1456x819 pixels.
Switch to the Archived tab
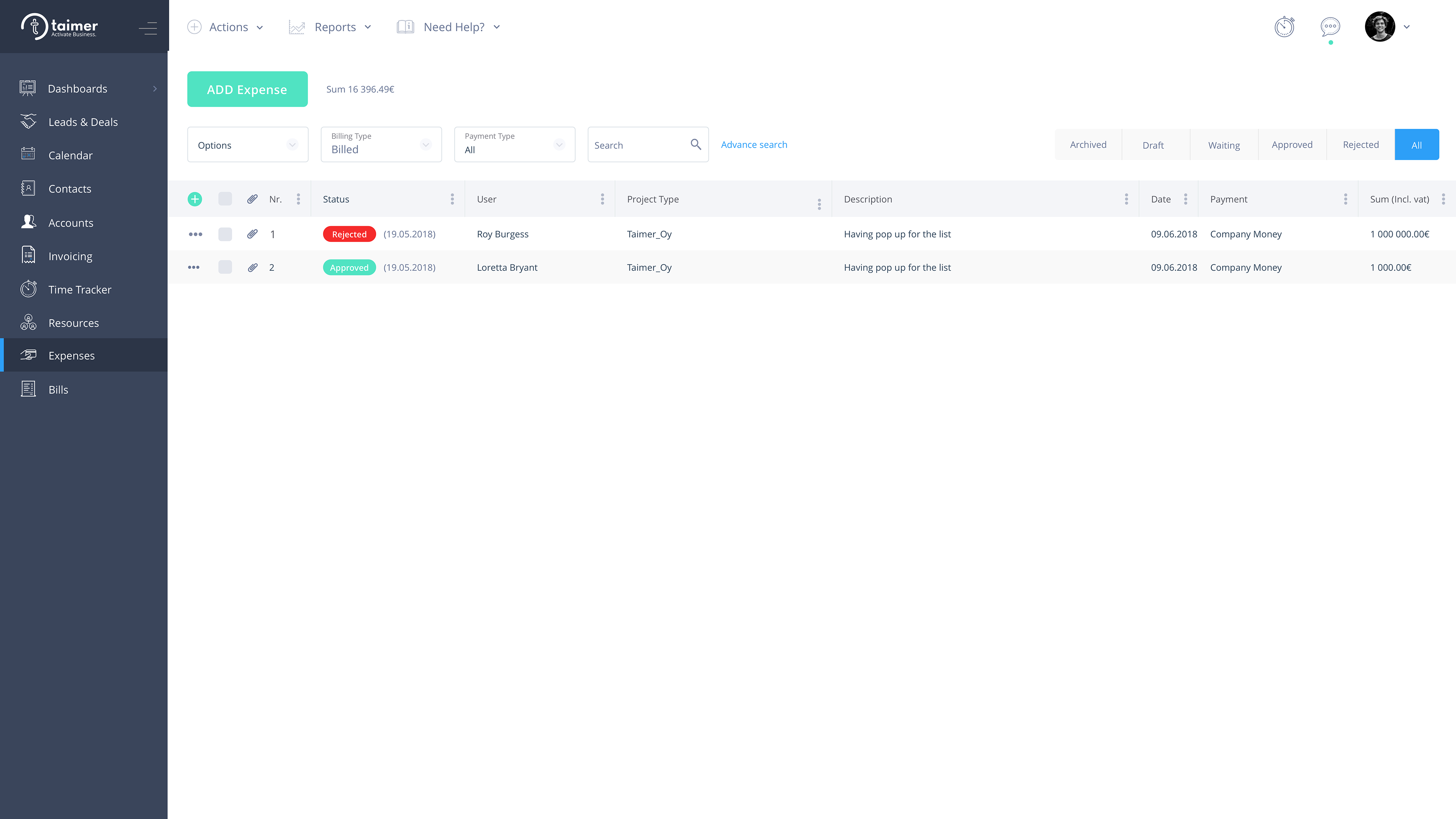[x=1088, y=145]
